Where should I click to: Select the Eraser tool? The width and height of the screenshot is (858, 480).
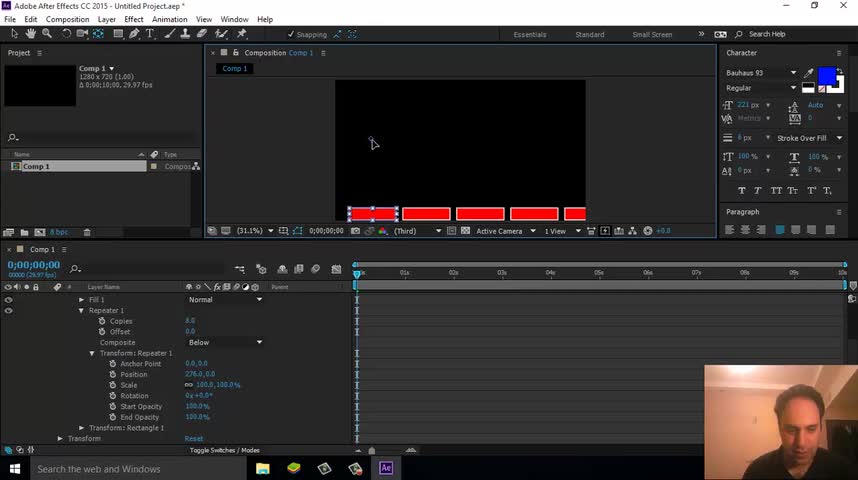coord(202,34)
